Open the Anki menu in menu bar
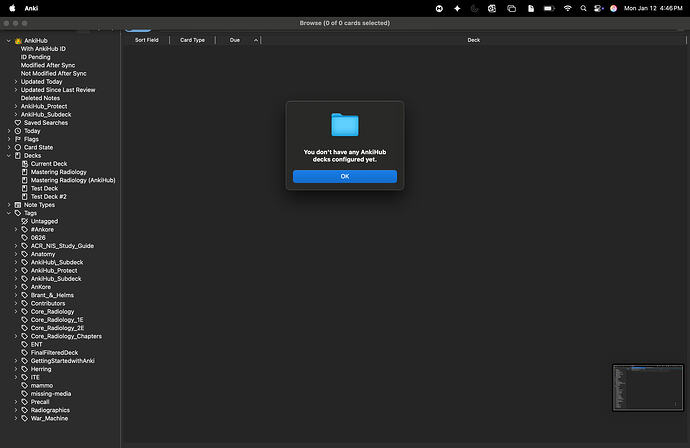 [31, 8]
